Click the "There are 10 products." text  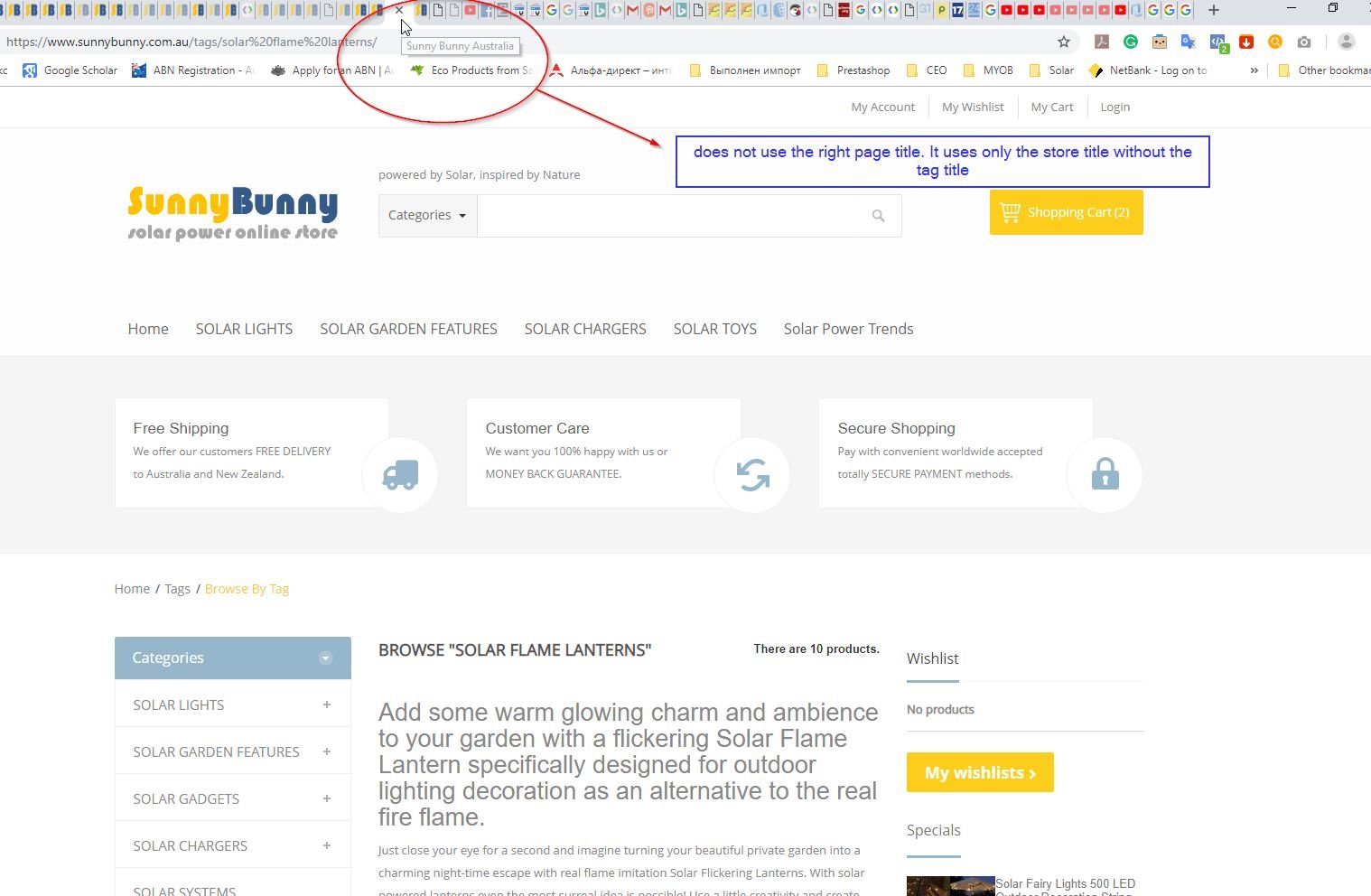coord(816,649)
